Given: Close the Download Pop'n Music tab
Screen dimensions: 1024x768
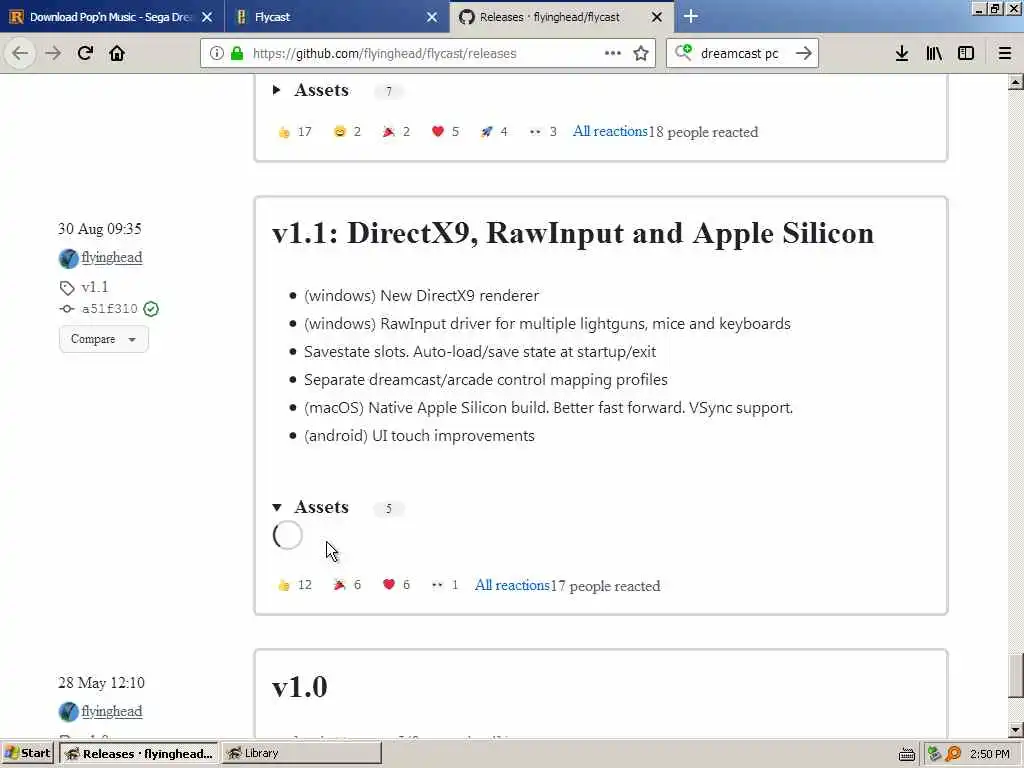Looking at the screenshot, I should pos(207,17).
